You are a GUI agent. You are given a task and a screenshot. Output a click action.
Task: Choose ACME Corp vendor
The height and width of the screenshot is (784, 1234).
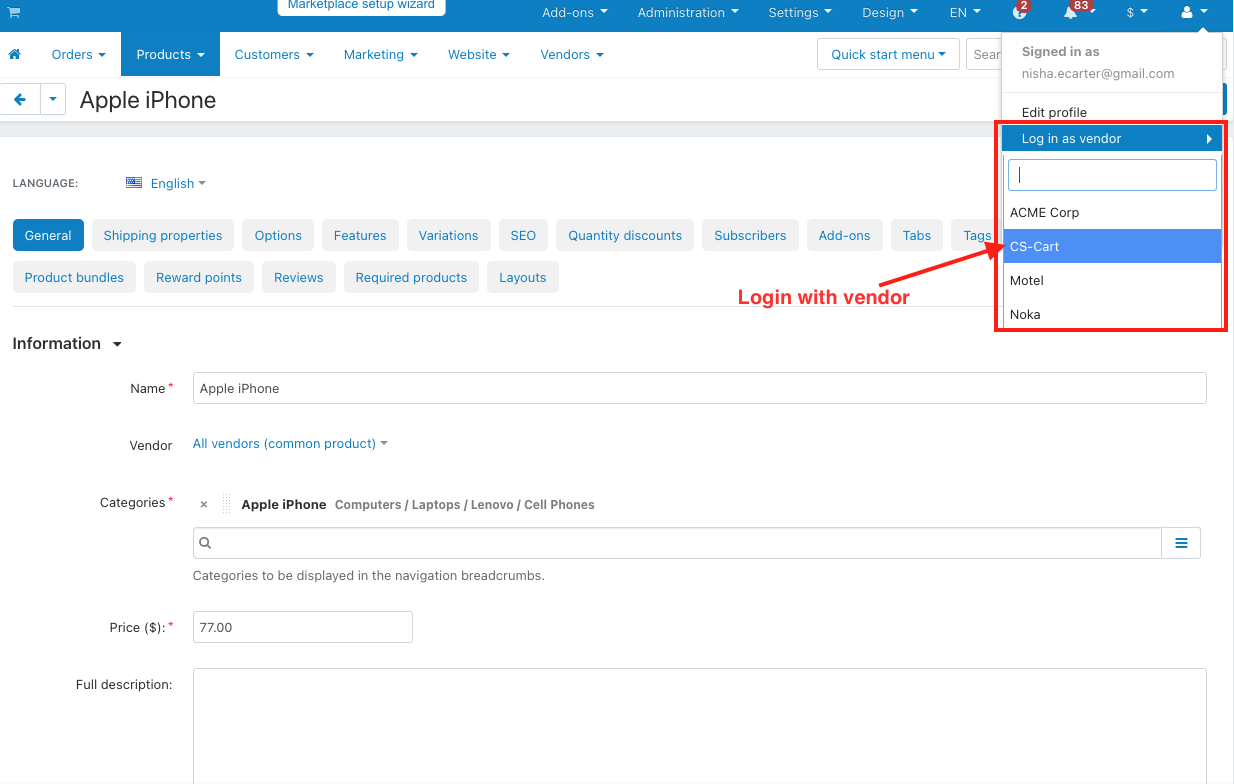[1112, 212]
